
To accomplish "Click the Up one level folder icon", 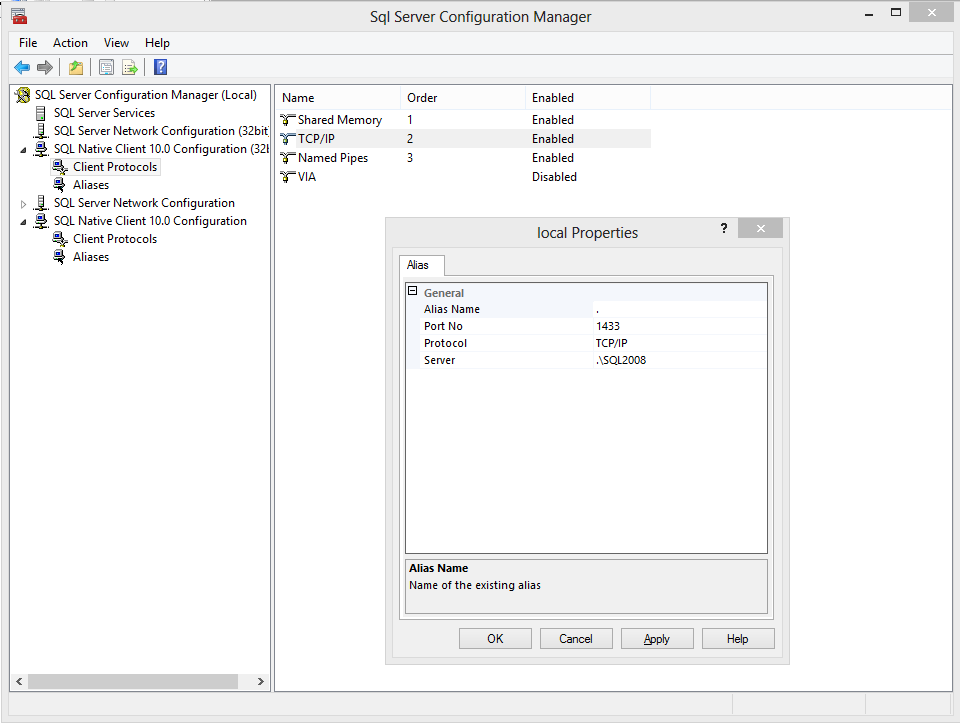I will coord(76,67).
